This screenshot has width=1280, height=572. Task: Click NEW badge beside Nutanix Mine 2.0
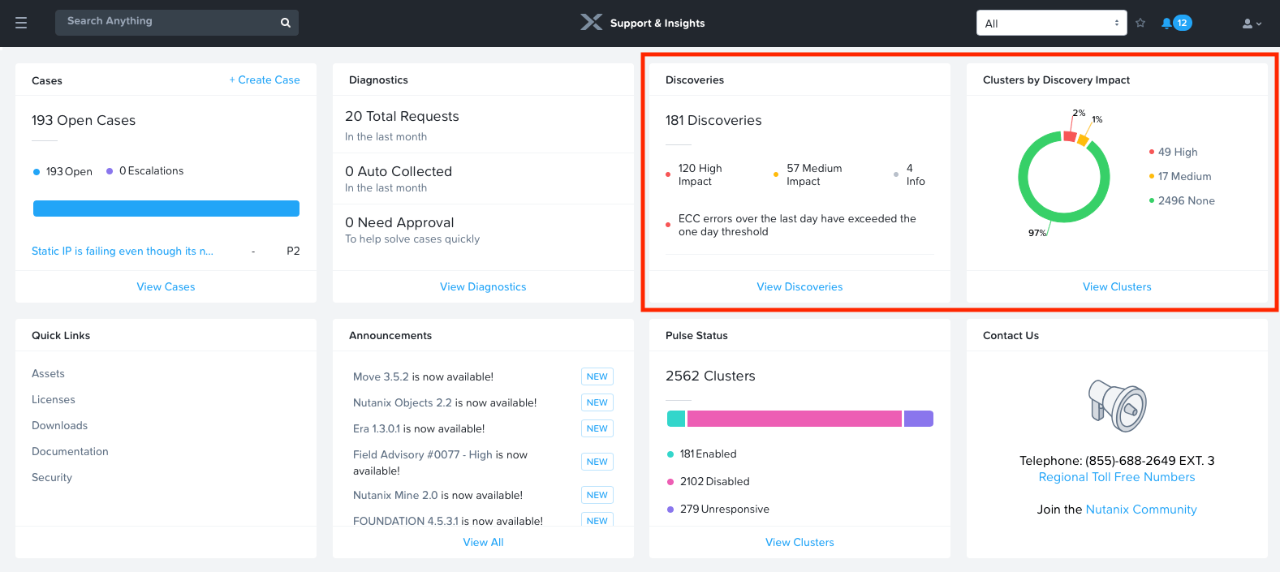597,495
